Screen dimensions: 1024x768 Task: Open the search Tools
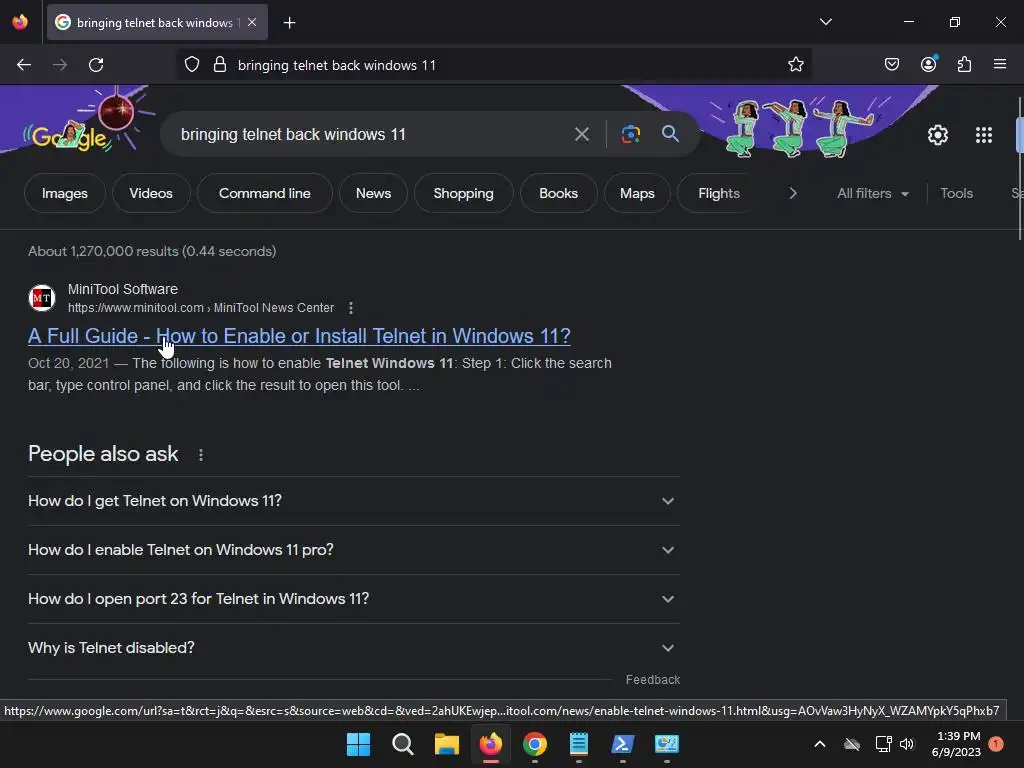[x=957, y=193]
